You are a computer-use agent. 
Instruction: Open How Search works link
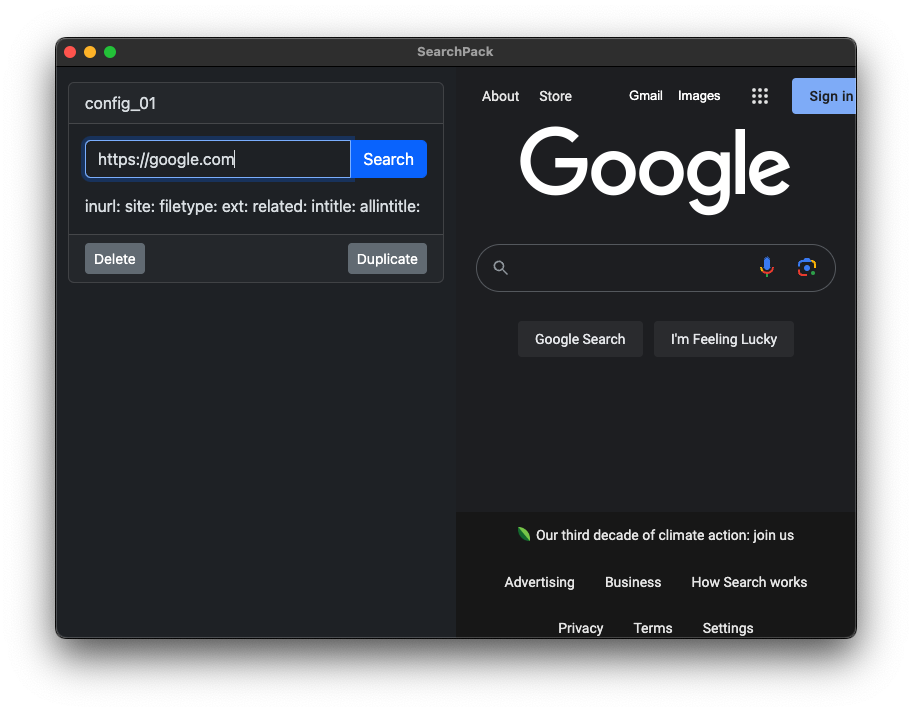749,582
